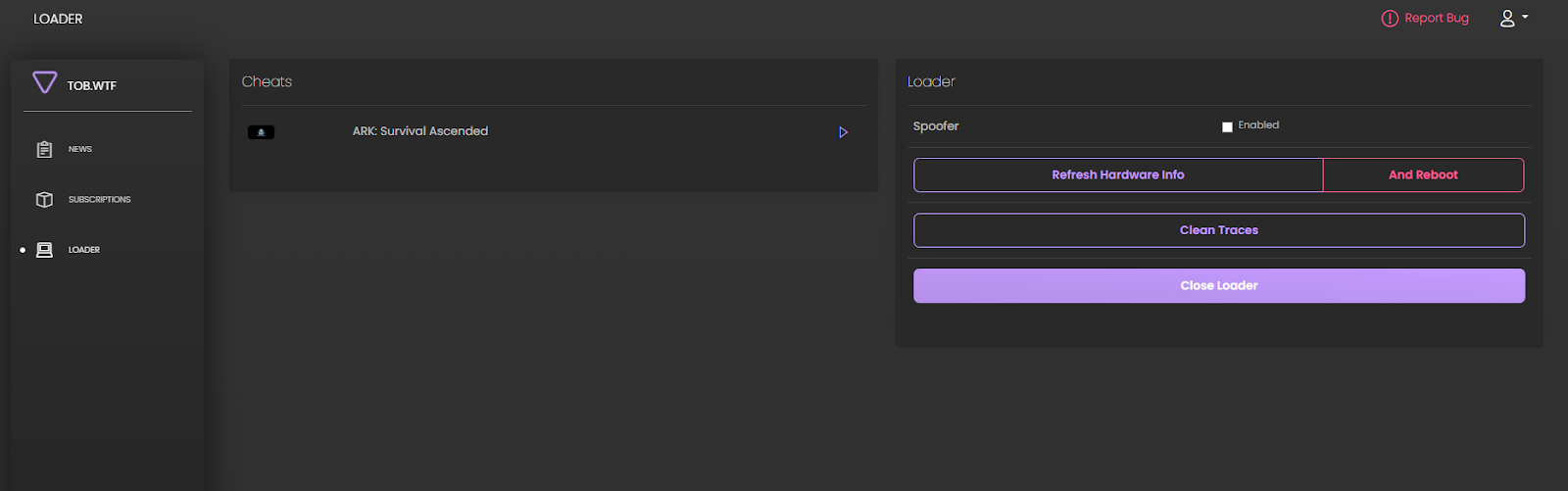Open the Report Bug link

pyautogui.click(x=1436, y=19)
